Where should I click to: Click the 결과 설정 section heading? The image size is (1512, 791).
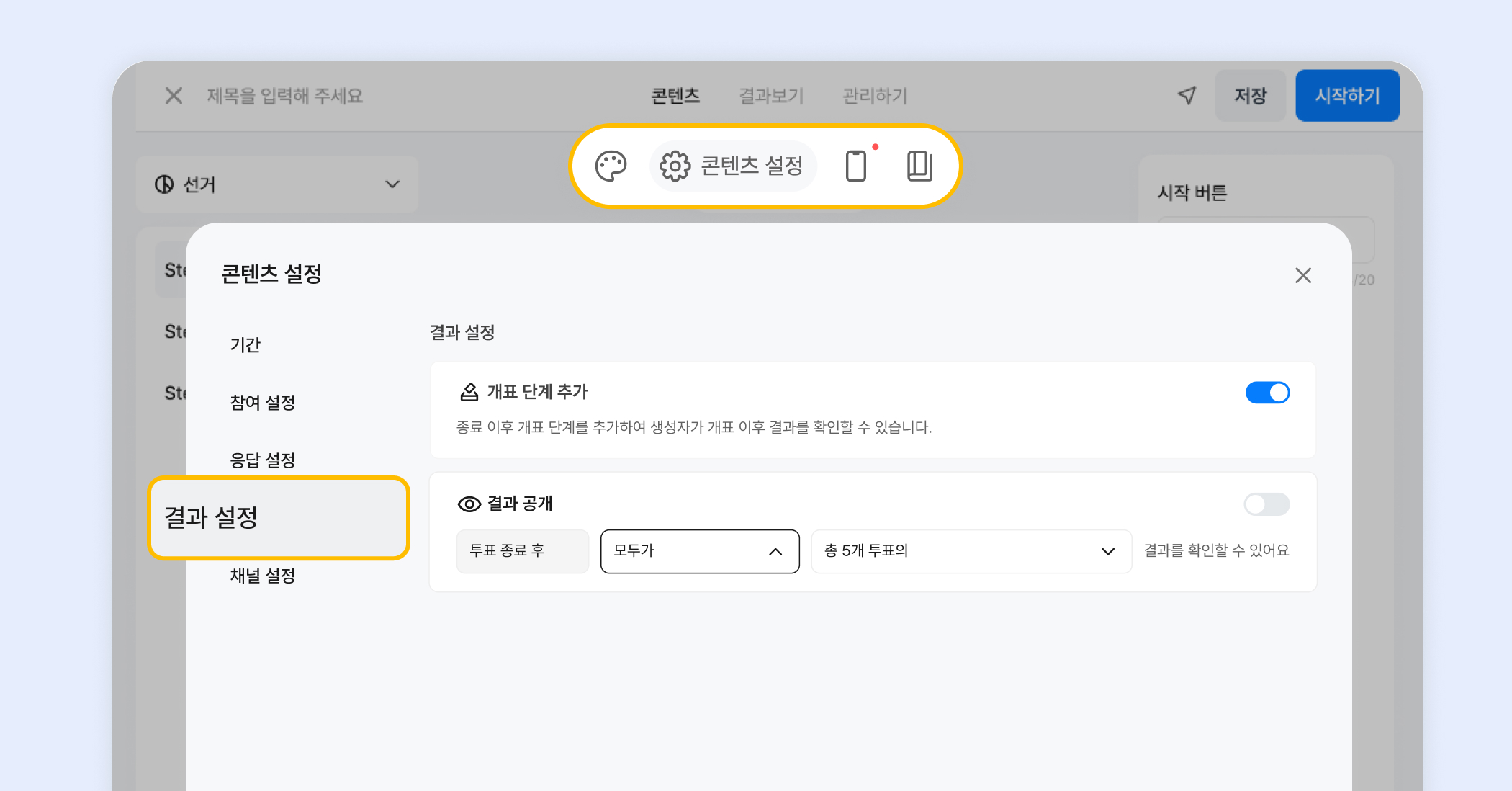pyautogui.click(x=462, y=332)
